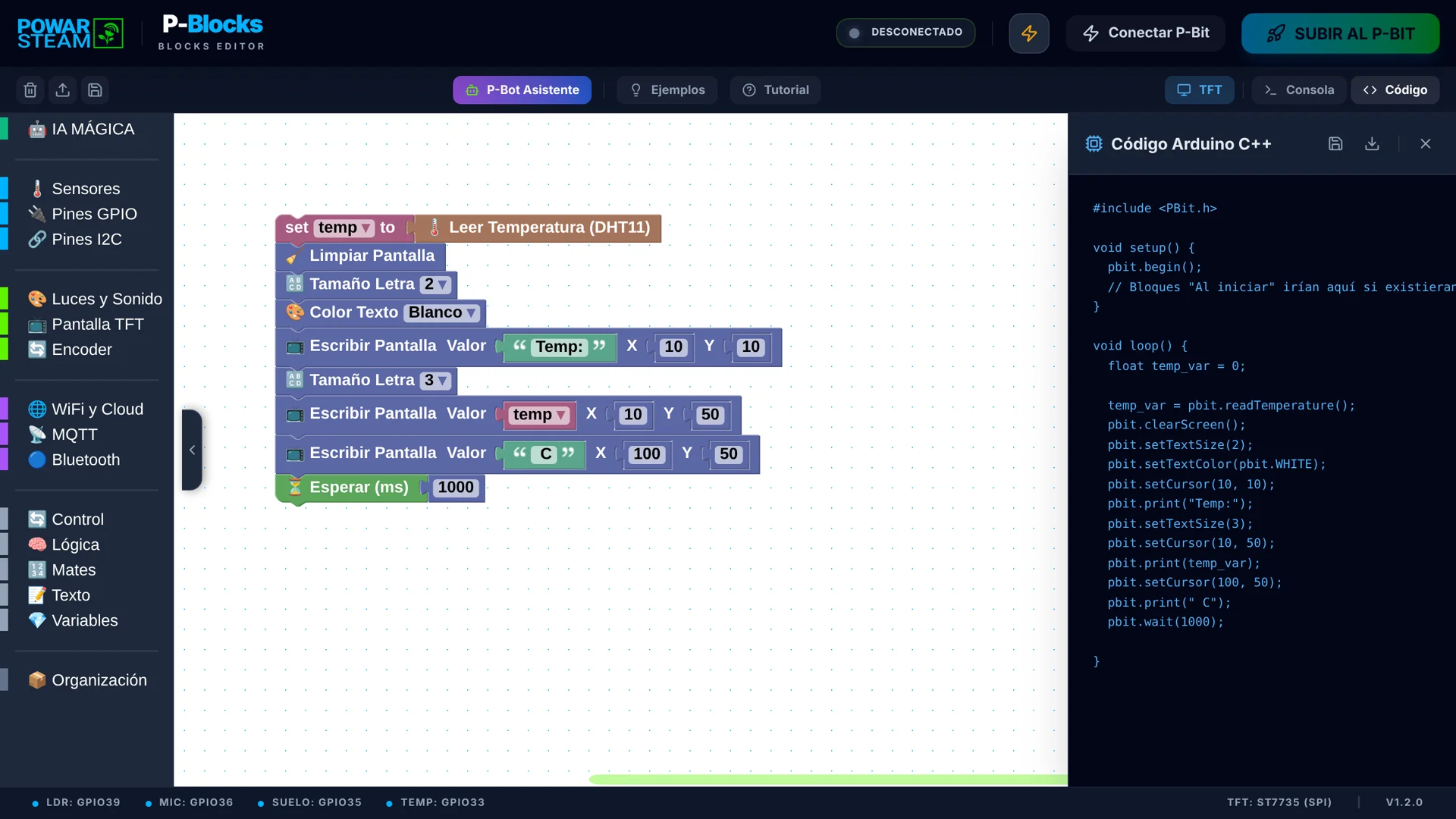Open the temp dropdown in Escribir Pantalla block
This screenshot has width=1456, height=819.
540,415
